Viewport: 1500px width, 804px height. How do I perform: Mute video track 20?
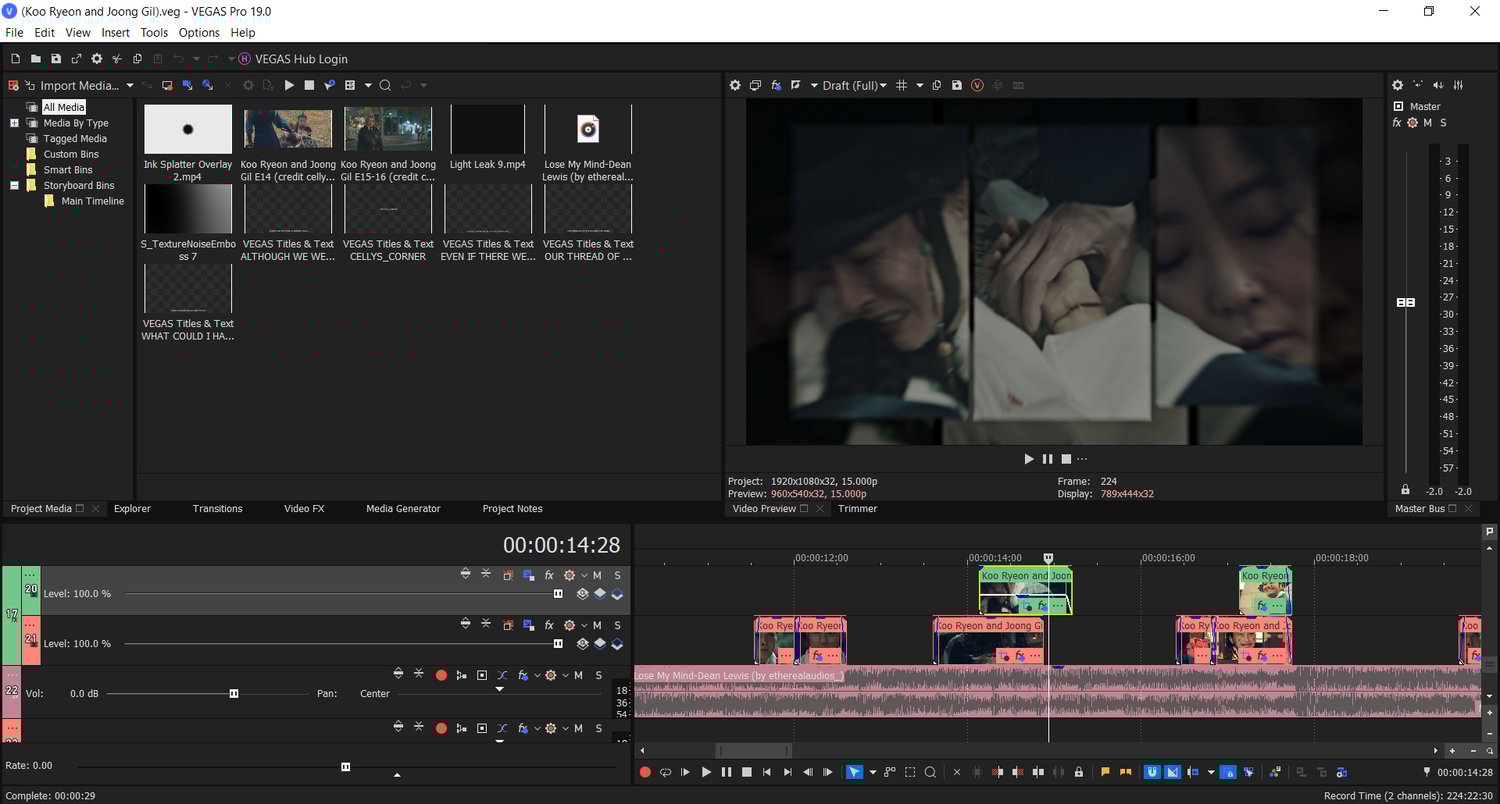click(x=598, y=575)
